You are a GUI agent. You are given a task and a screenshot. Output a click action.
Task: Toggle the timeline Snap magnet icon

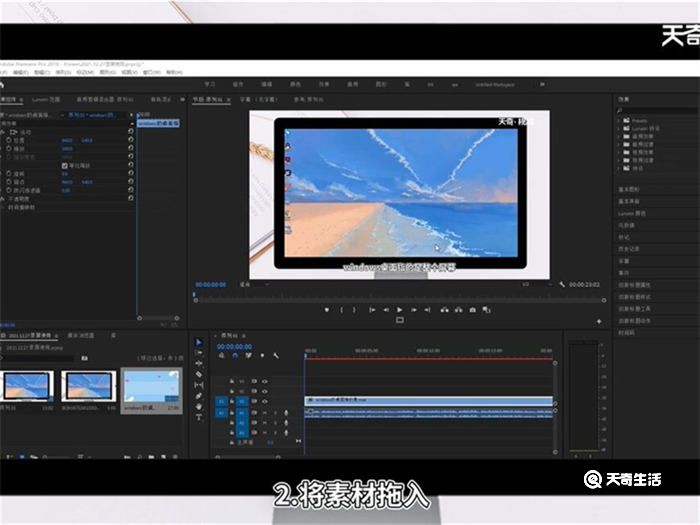coord(235,356)
